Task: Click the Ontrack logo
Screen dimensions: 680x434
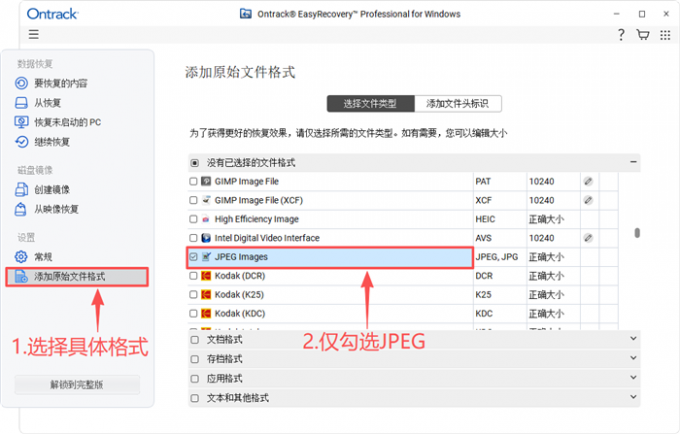Action: point(52,14)
